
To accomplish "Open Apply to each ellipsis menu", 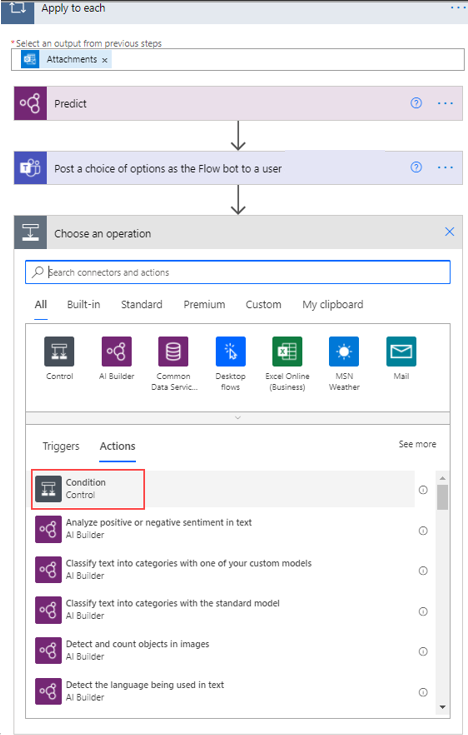I will click(x=458, y=8).
